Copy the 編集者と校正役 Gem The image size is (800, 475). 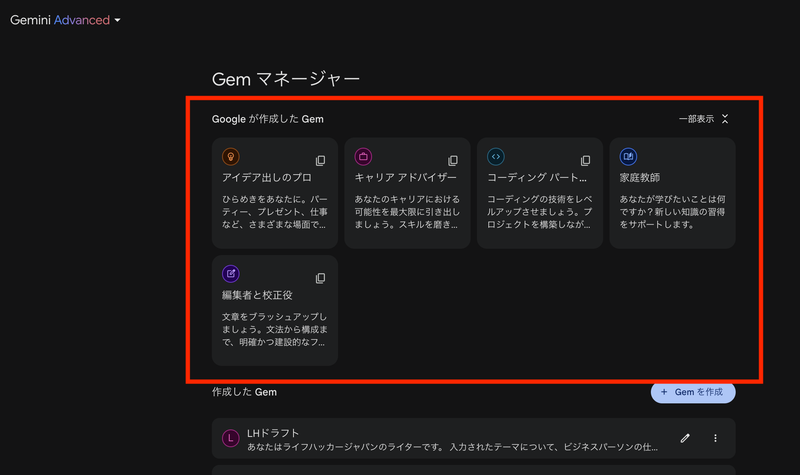tap(320, 278)
